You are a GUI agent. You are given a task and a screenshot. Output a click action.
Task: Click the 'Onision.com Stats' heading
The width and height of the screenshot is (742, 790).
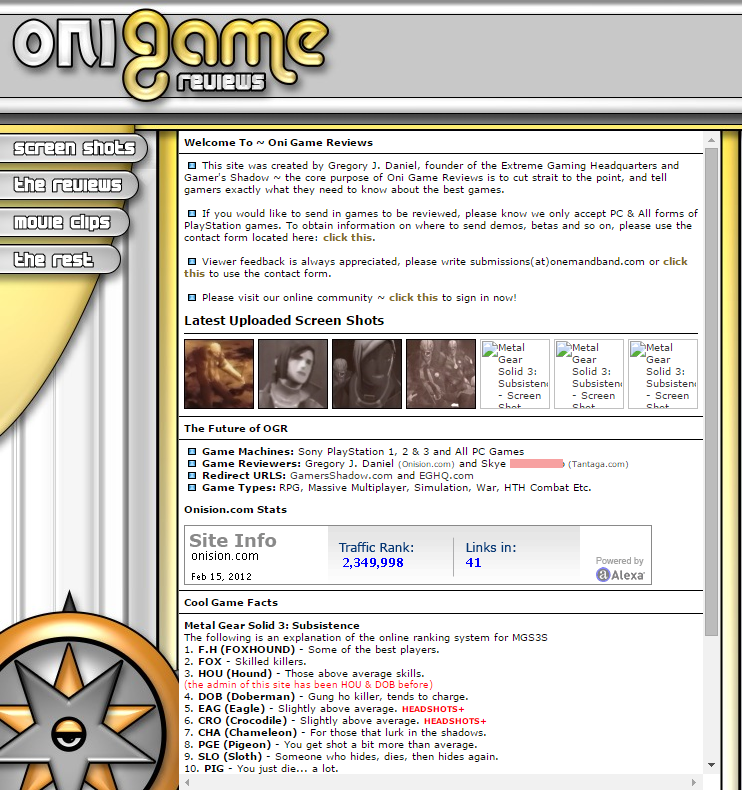235,510
